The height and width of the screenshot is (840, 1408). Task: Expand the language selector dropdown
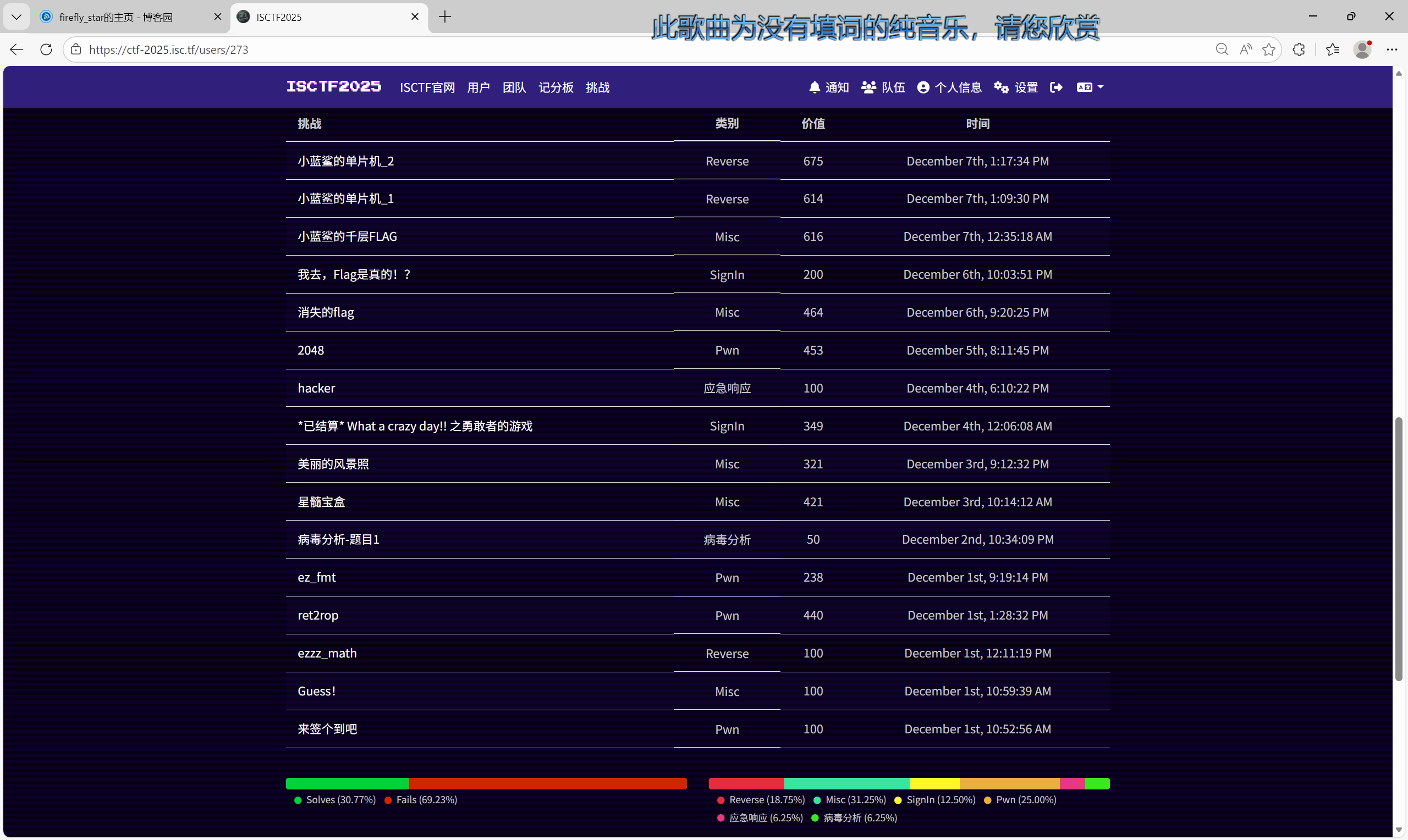point(1090,87)
